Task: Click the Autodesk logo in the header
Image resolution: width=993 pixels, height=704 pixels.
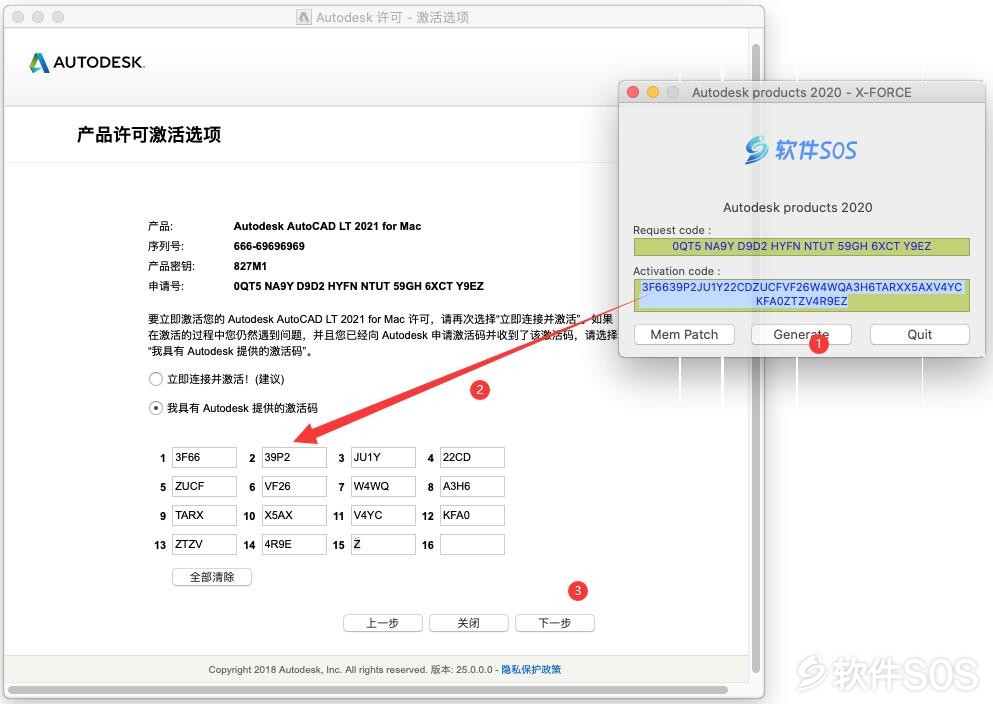Action: pyautogui.click(x=87, y=62)
